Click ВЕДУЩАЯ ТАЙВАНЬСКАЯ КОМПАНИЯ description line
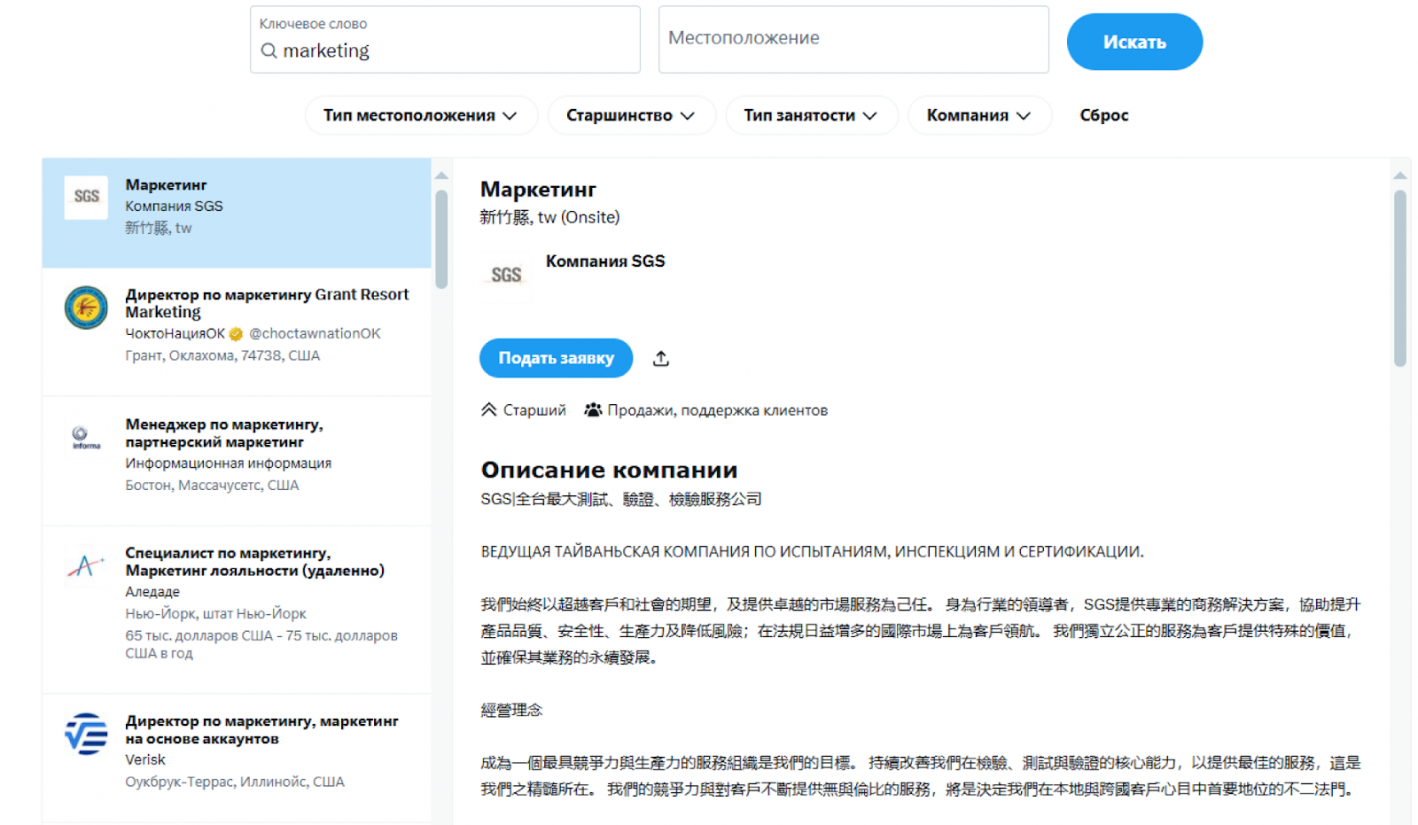Screen dimensions: 1418x825 [x=812, y=551]
